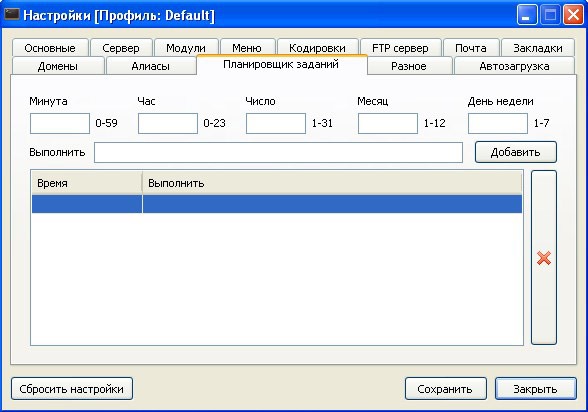
Task: Switch to the Почта tab
Action: [x=471, y=48]
